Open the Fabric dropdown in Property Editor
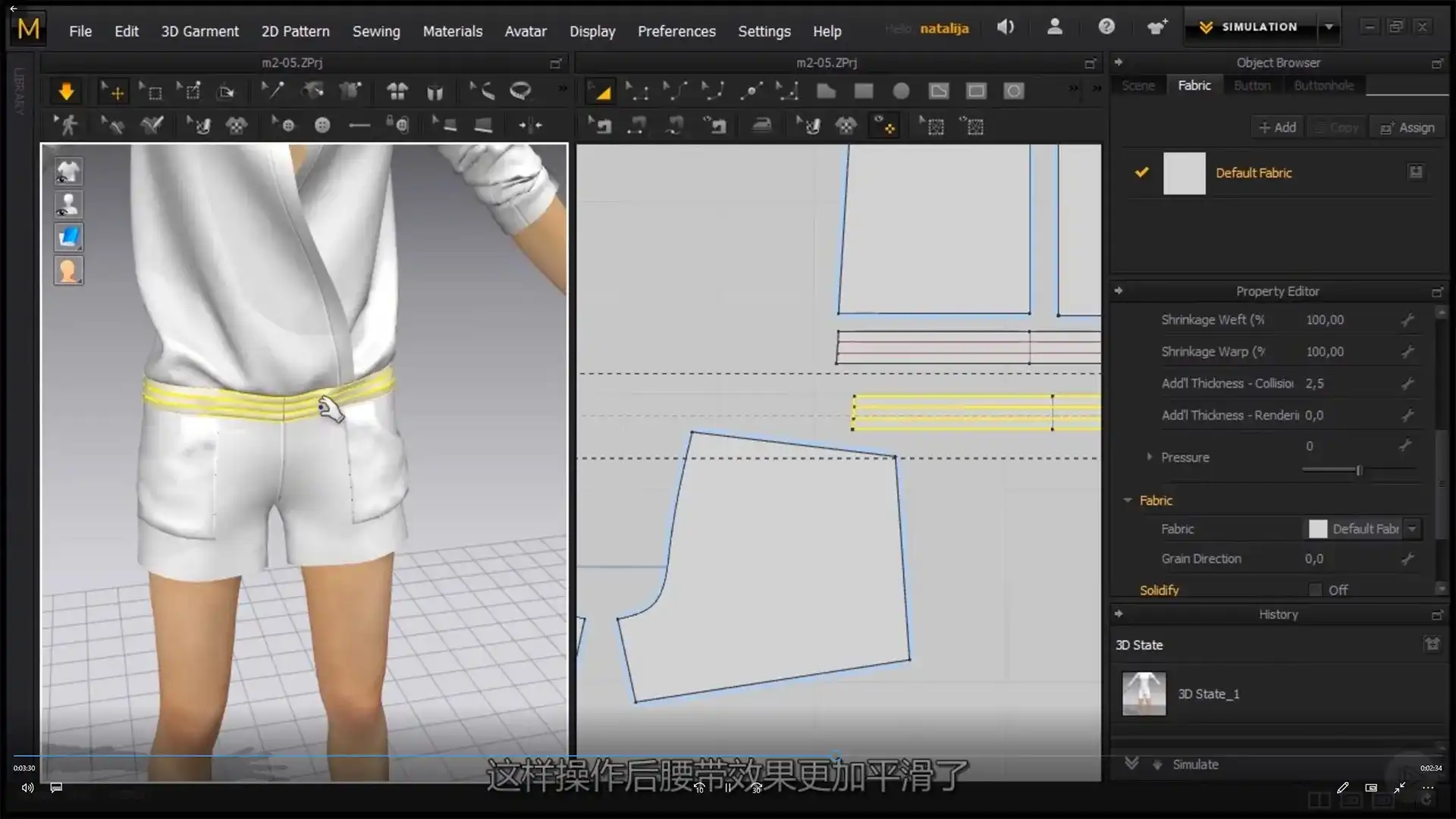 coord(1412,529)
